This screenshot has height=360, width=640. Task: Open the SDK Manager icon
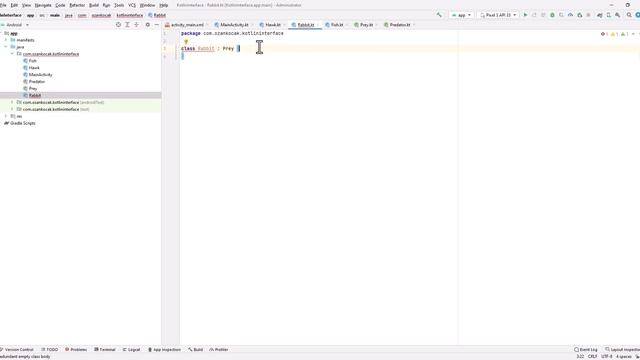point(618,15)
